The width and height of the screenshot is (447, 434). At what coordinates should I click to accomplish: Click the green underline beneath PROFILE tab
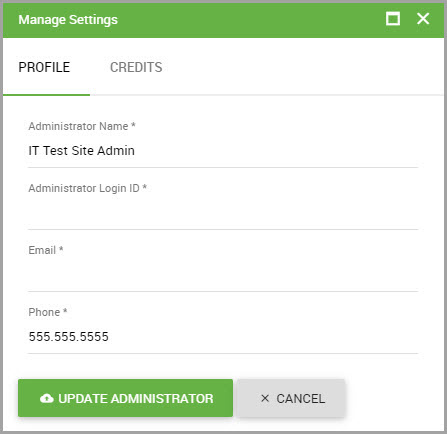pos(46,95)
